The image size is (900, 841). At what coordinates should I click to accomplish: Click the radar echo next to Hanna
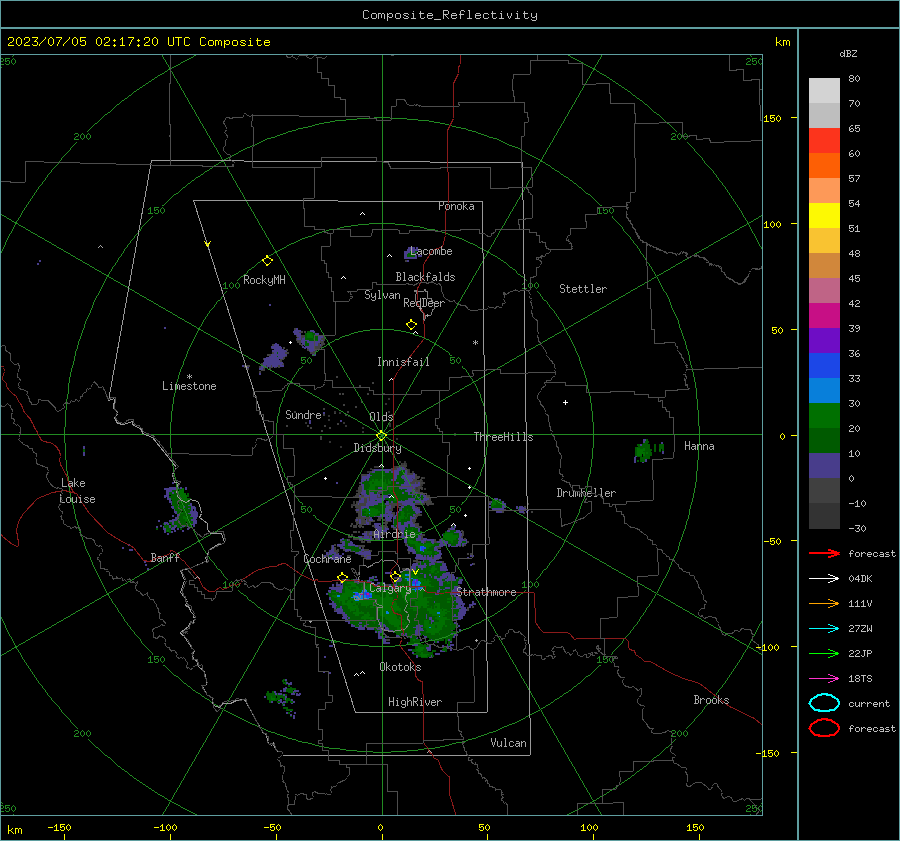click(x=647, y=450)
